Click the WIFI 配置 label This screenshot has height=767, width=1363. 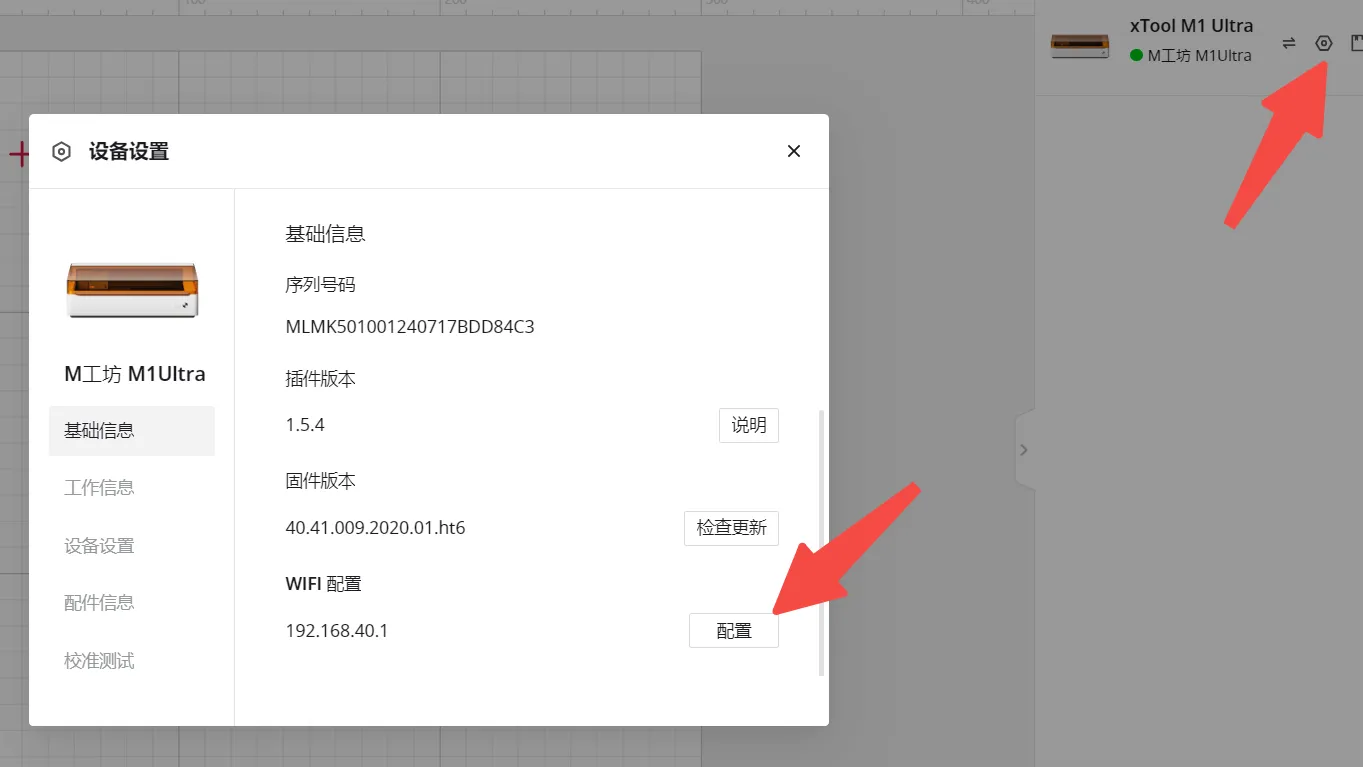323,584
